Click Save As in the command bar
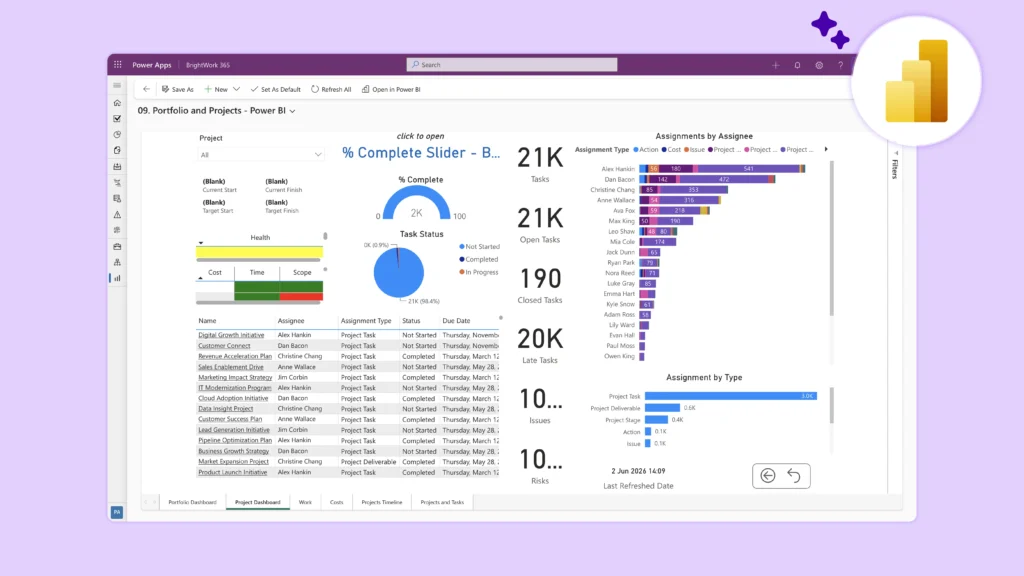1024x576 pixels. point(178,89)
